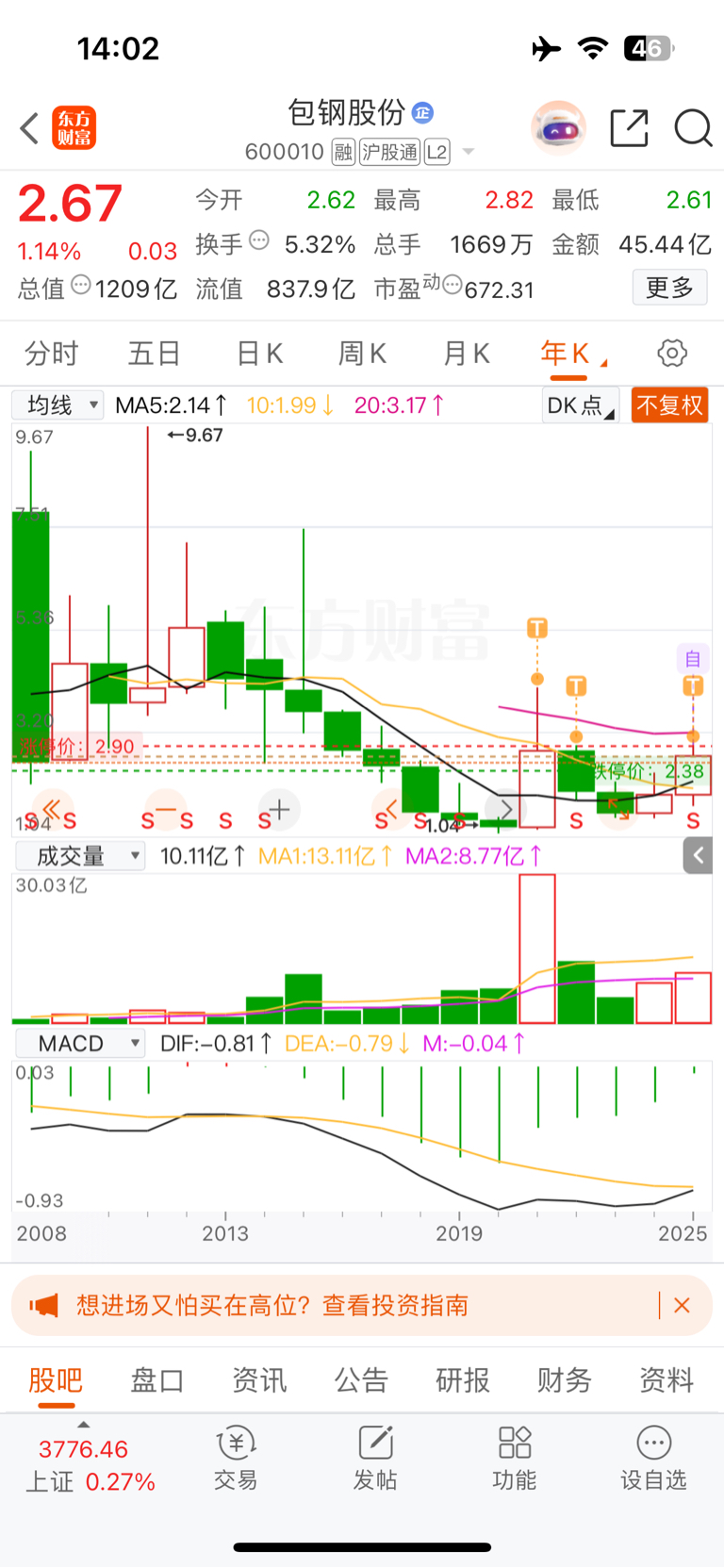This screenshot has height=1568, width=724.
Task: Toggle the DK点 indicator
Action: pos(580,405)
